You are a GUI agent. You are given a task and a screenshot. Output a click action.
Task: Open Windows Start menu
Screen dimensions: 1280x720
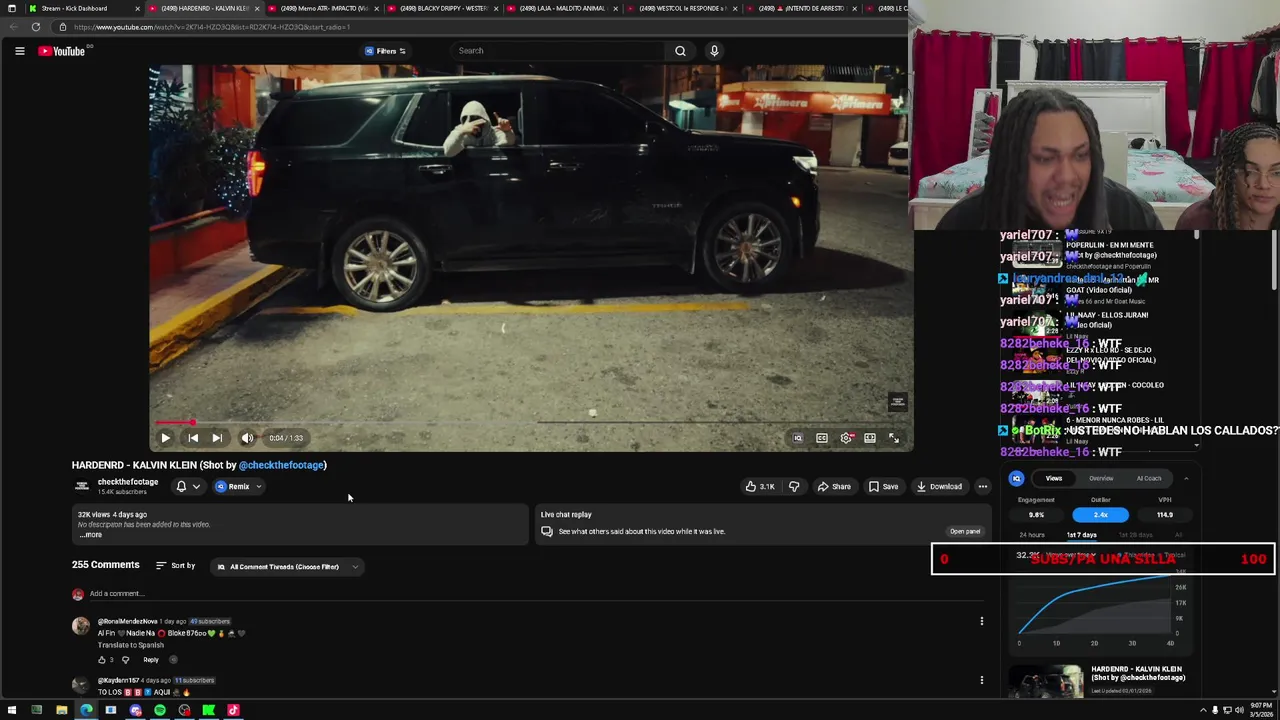[11, 710]
